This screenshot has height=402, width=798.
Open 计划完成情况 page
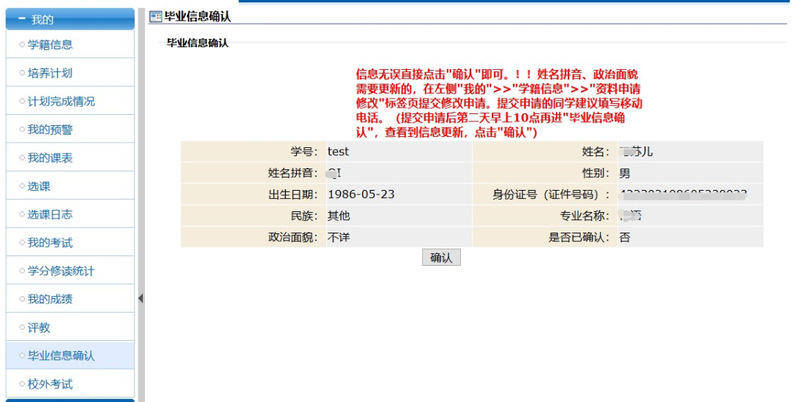click(61, 102)
